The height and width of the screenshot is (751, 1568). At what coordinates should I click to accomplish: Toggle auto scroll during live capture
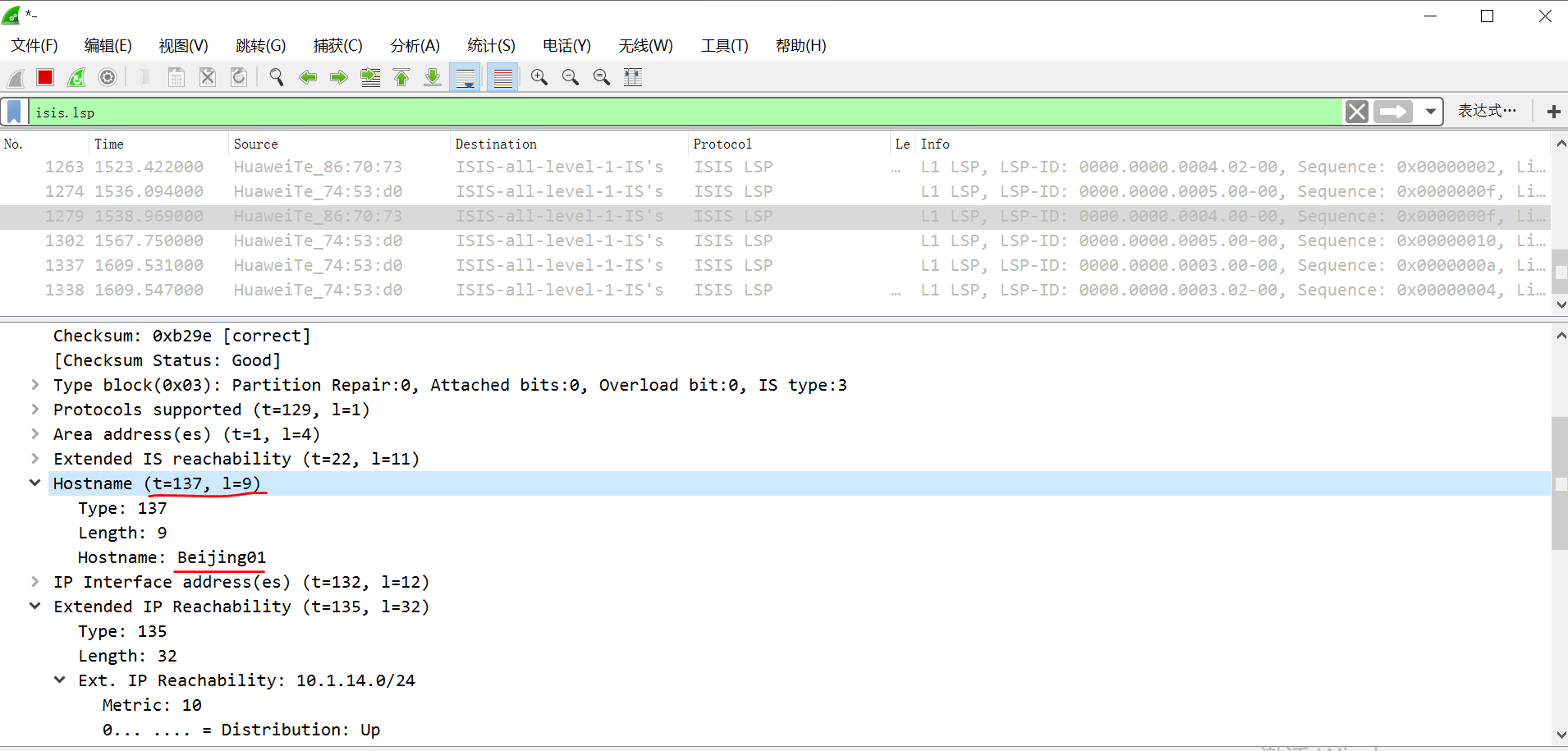pos(465,78)
